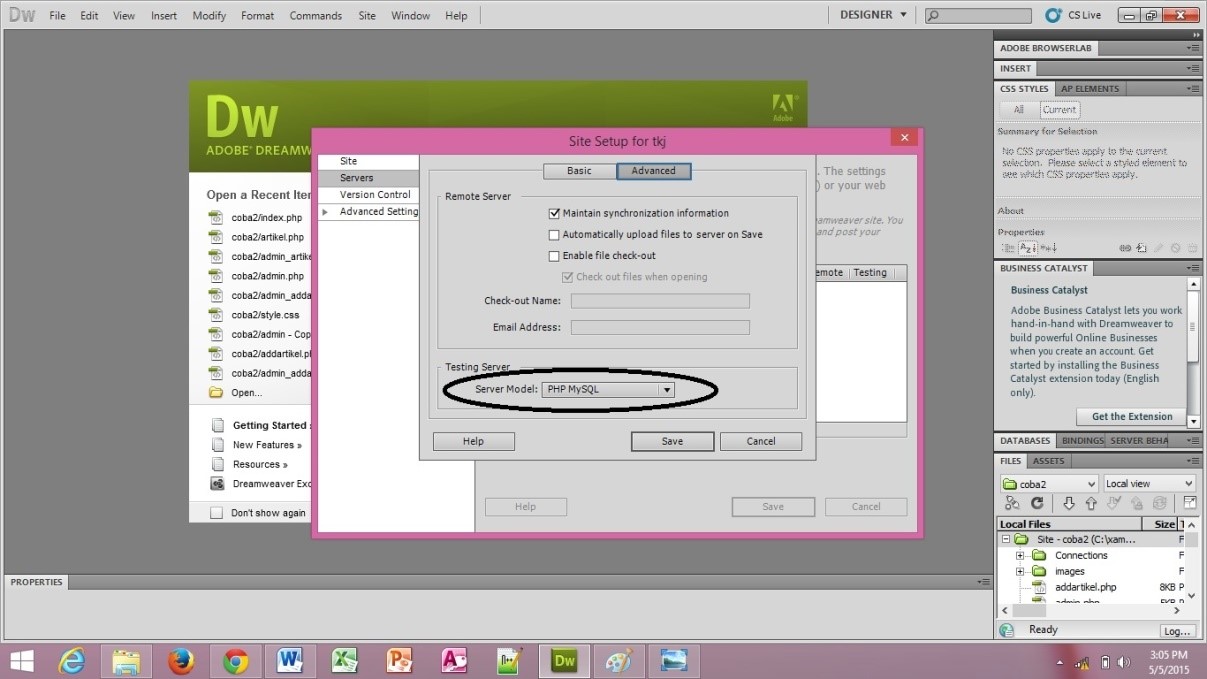
Task: Show category view in CSS Properties
Action: 1008,248
